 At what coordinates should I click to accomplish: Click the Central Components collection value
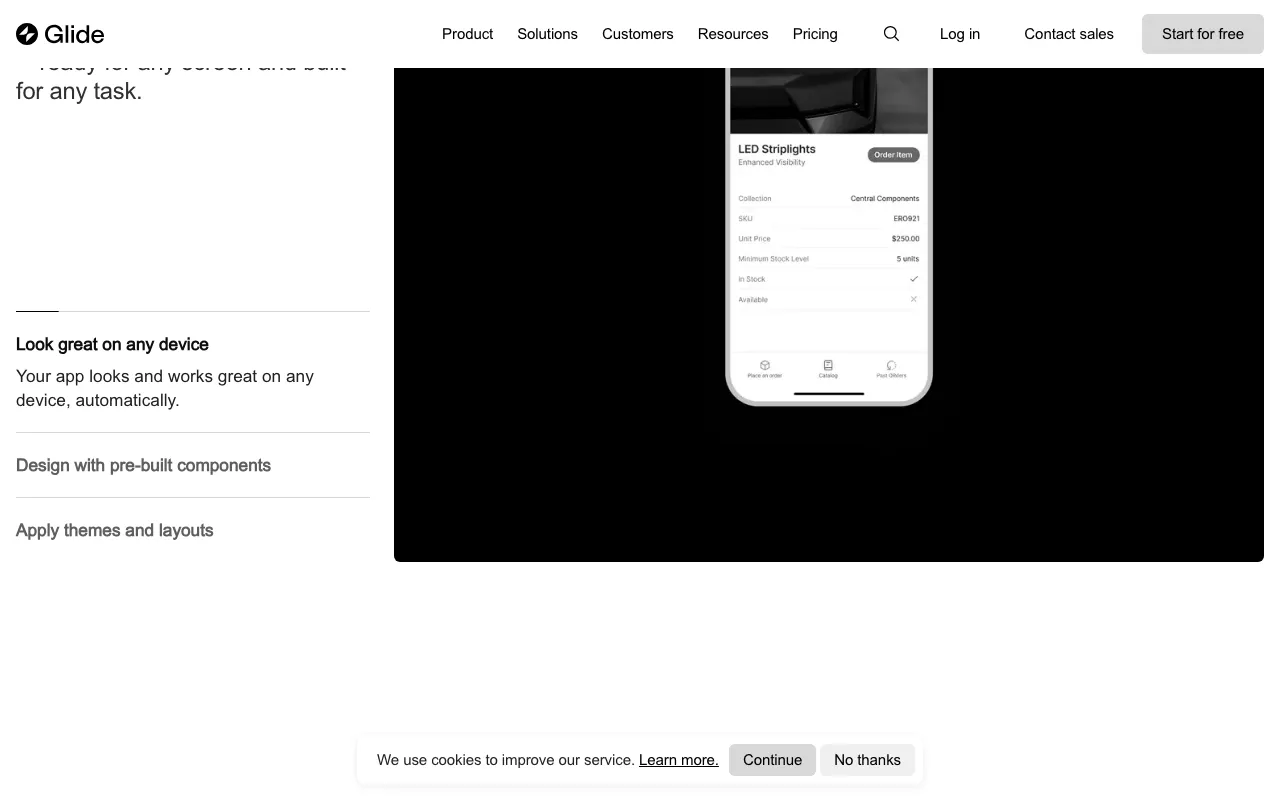pos(885,199)
